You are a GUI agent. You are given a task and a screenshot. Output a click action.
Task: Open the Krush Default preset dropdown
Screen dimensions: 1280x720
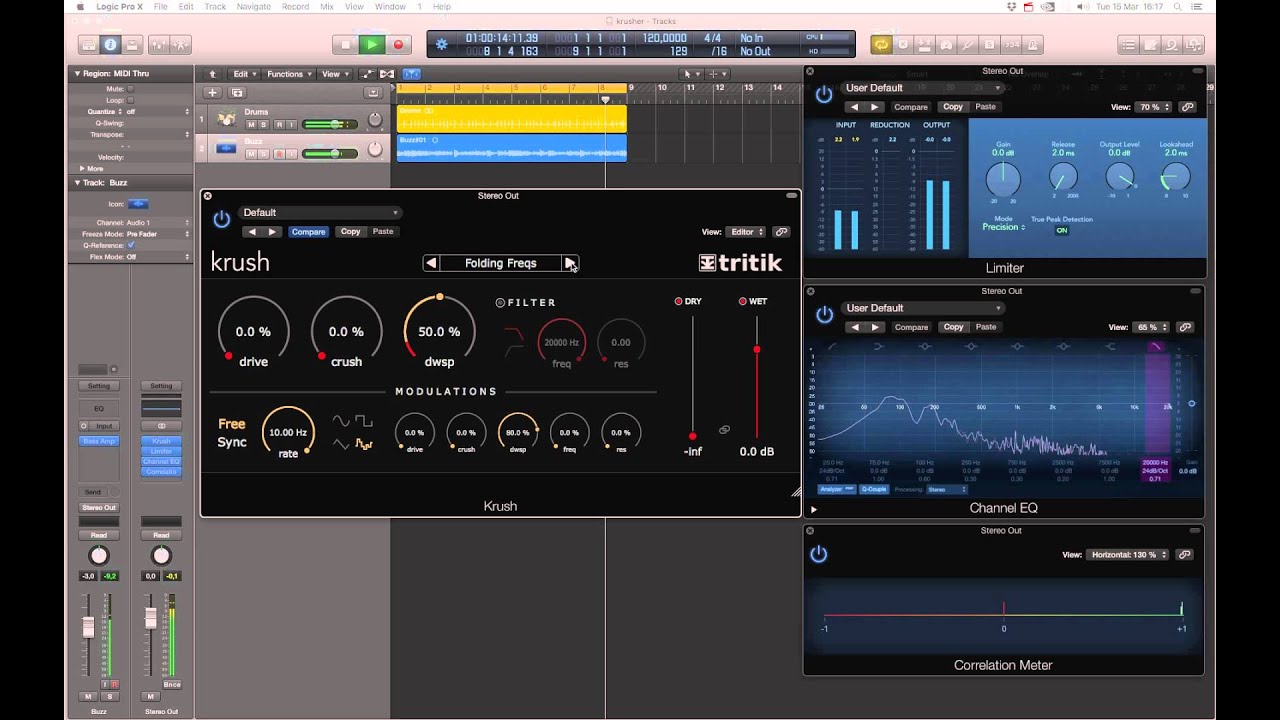[x=320, y=212]
